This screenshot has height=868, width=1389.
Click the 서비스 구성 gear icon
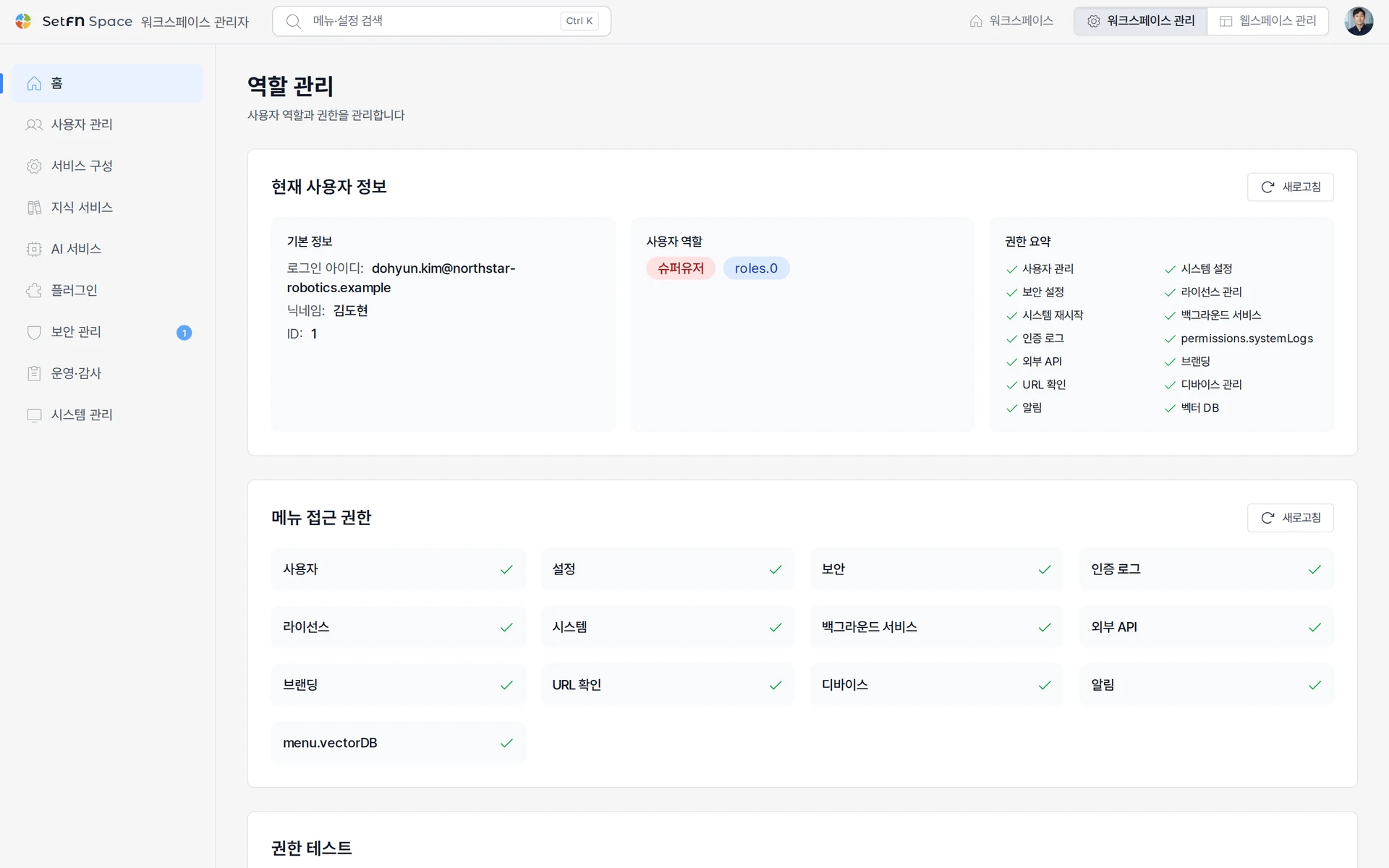pyautogui.click(x=34, y=166)
